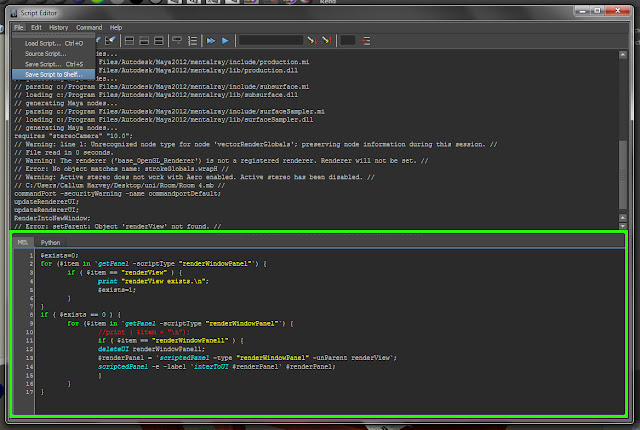This screenshot has height=430, width=640.
Task: Choose Save Script menu entry
Action: tap(53, 64)
